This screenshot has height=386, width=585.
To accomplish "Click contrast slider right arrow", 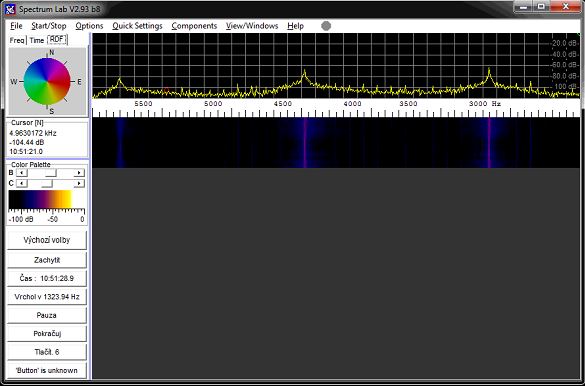I will [x=79, y=183].
